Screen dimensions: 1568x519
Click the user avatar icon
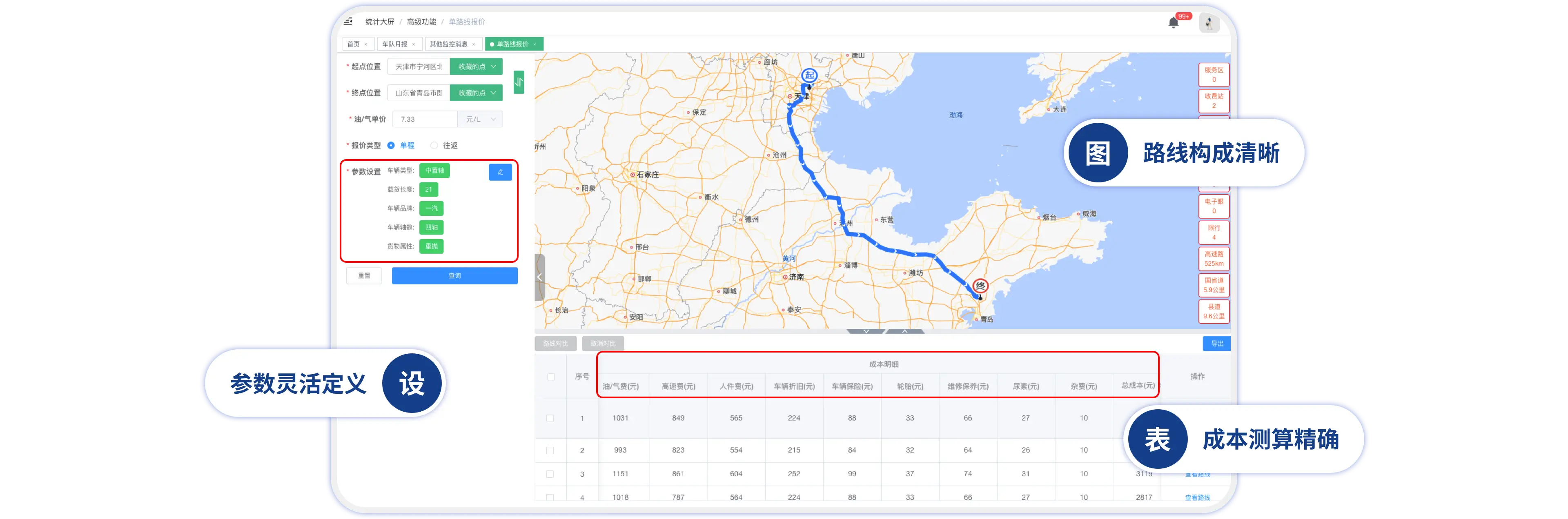coord(1209,23)
